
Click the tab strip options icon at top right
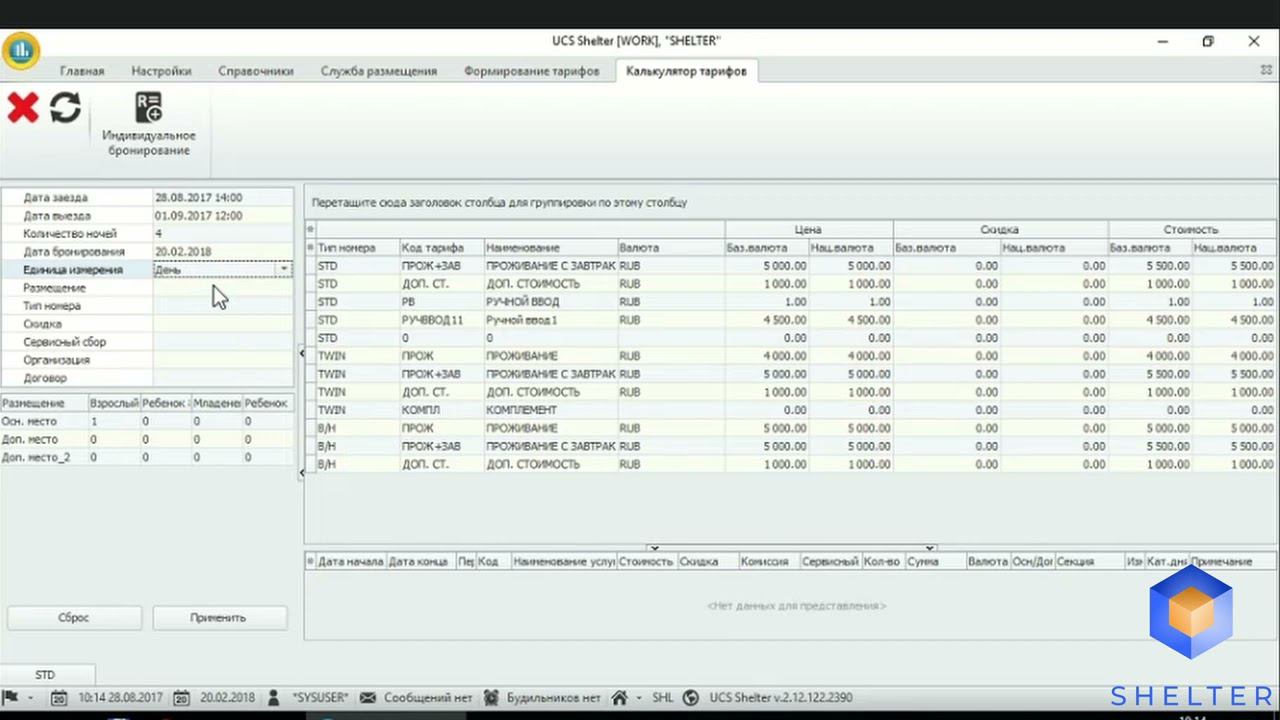pos(1266,71)
